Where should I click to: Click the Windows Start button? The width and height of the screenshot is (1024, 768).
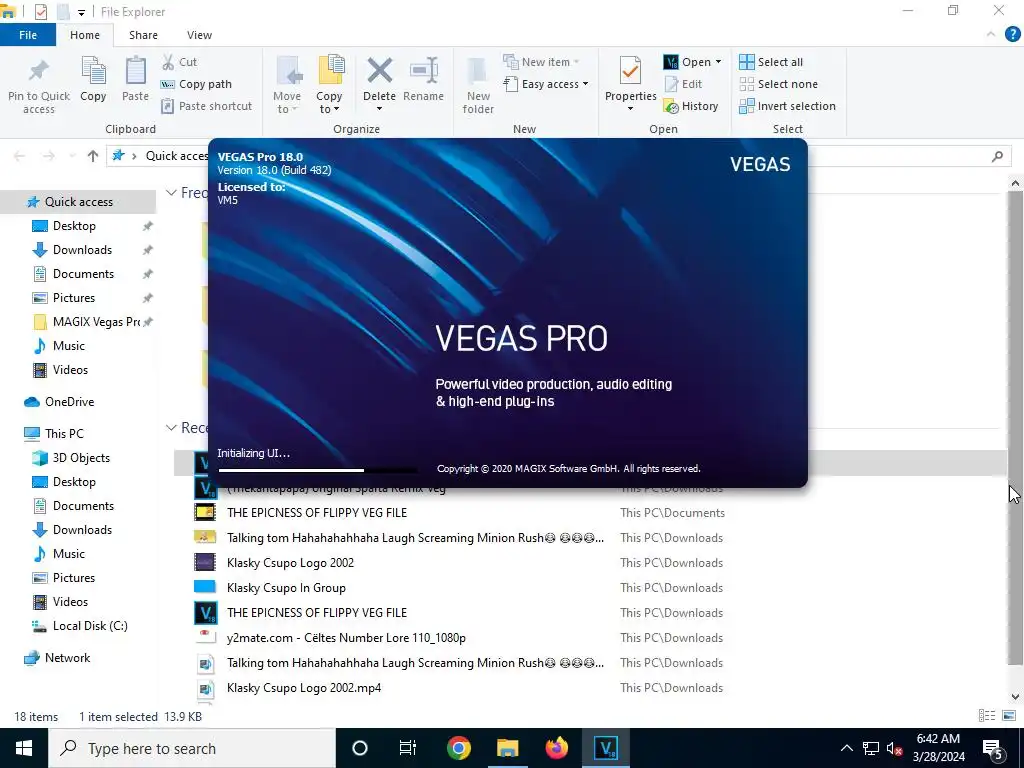click(24, 748)
